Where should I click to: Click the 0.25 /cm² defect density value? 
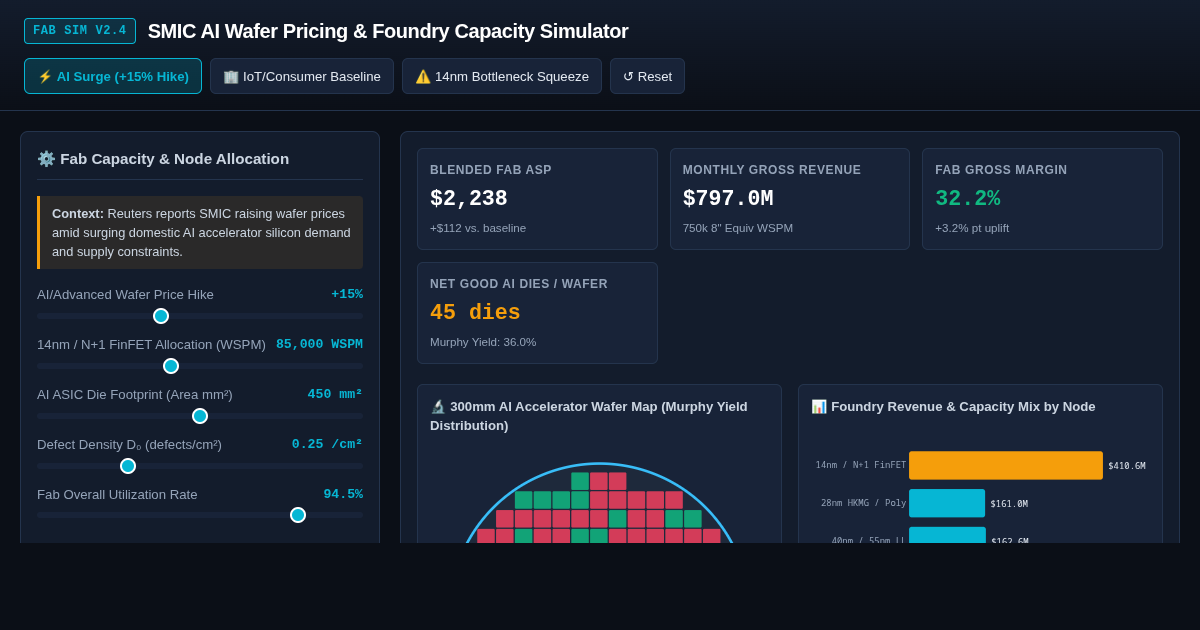click(x=327, y=445)
